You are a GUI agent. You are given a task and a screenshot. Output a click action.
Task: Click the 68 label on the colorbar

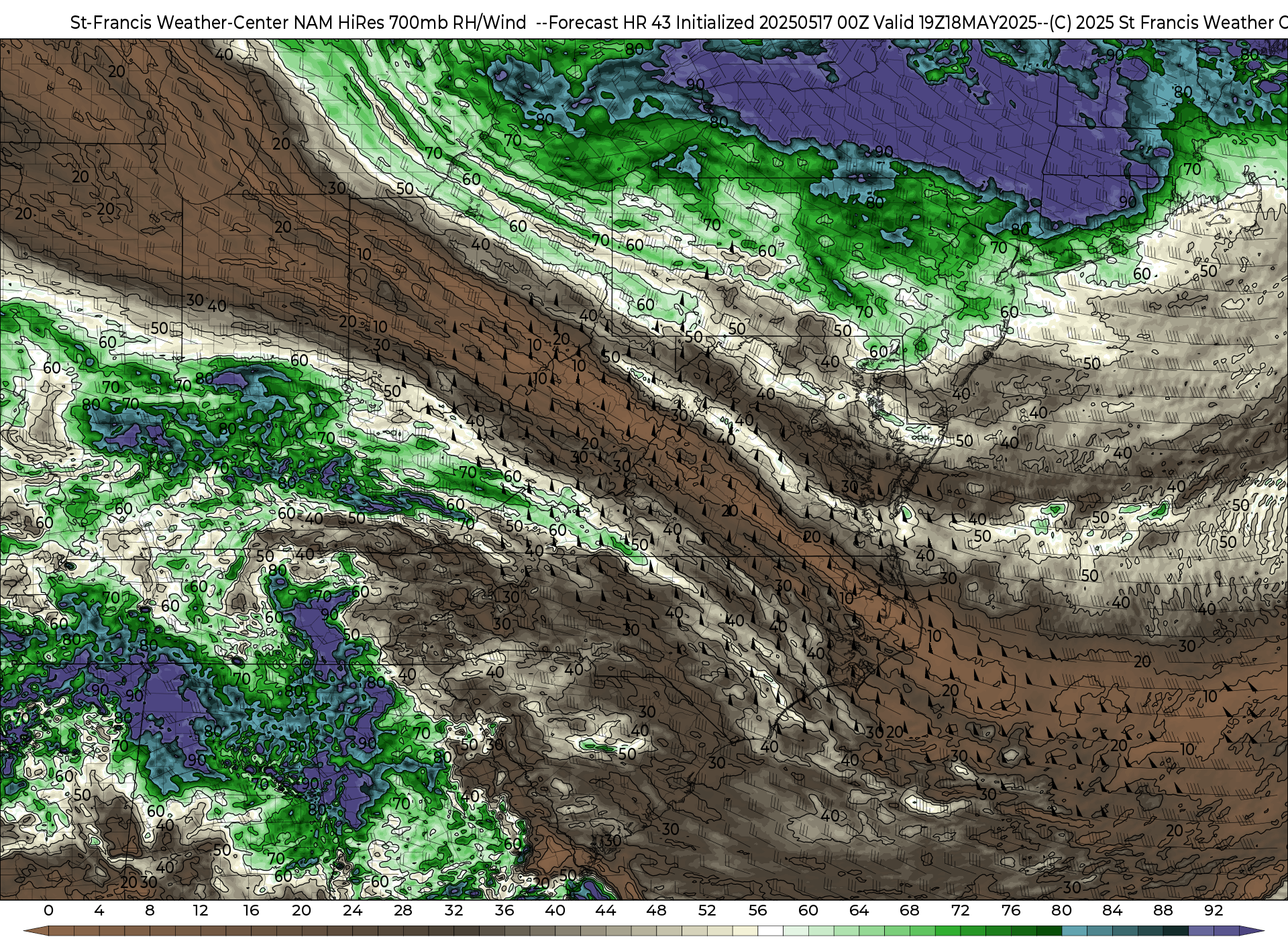point(910,910)
